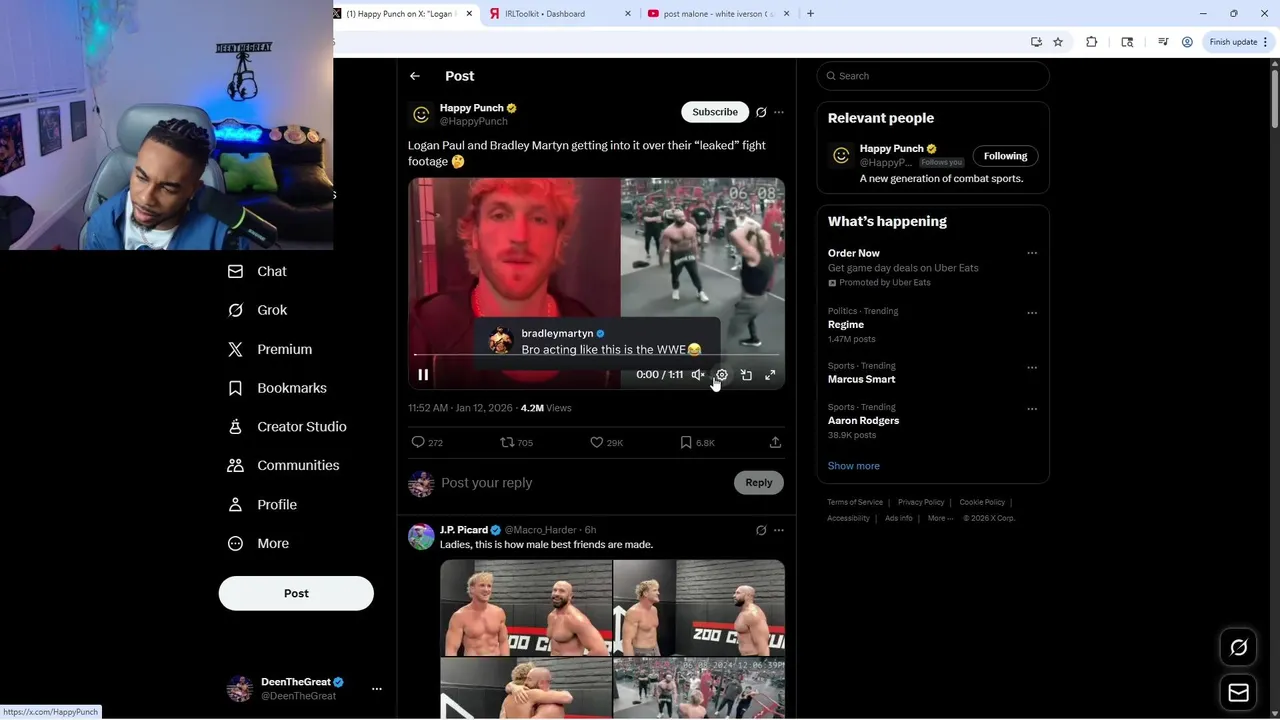Click the Reply button
Viewport: 1280px width, 720px height.
click(759, 483)
